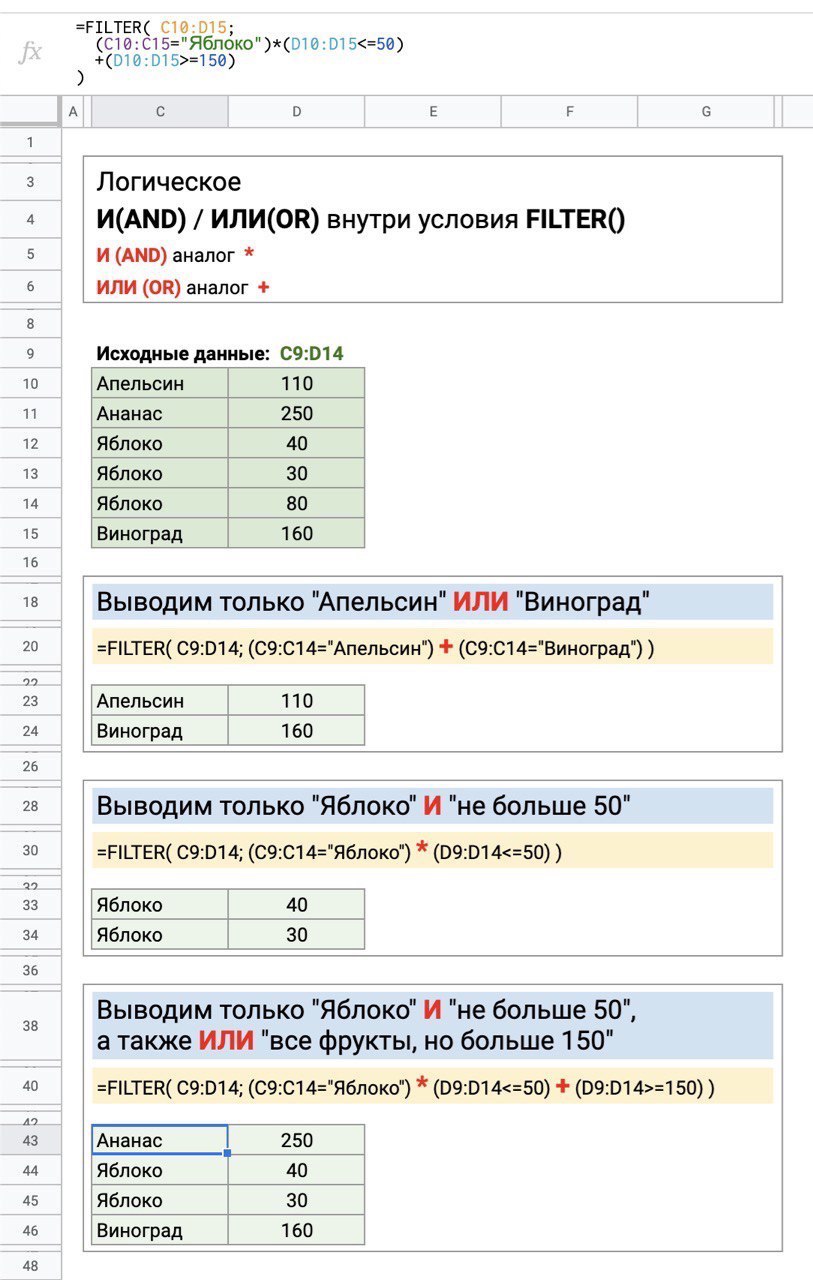813x1280 pixels.
Task: Select the column F header
Action: (569, 112)
